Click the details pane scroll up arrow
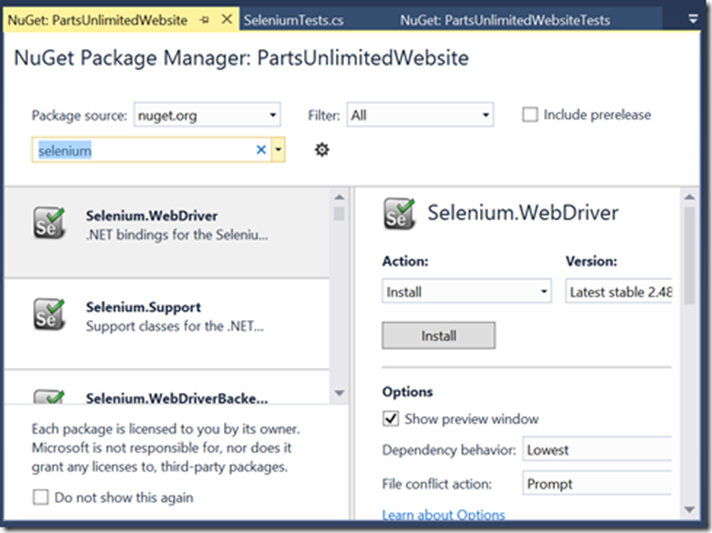712x533 pixels. tap(689, 197)
